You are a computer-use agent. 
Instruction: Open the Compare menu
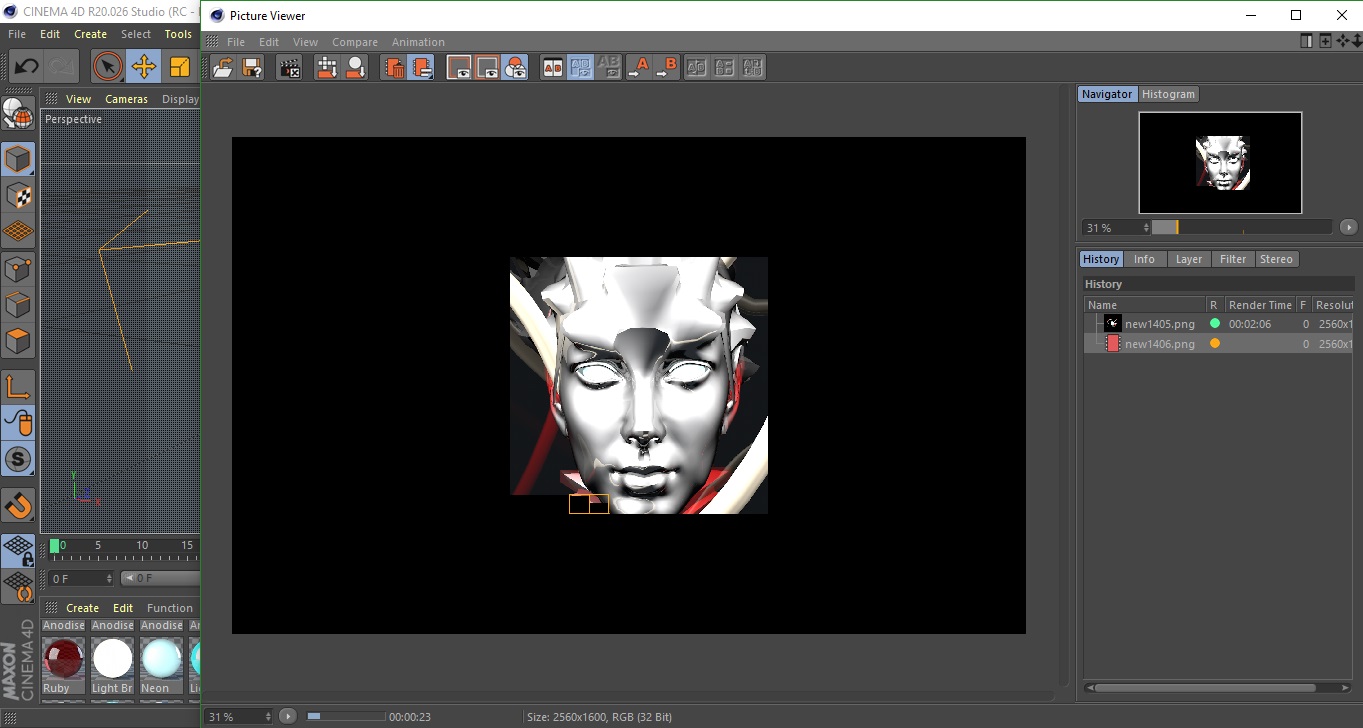coord(354,42)
